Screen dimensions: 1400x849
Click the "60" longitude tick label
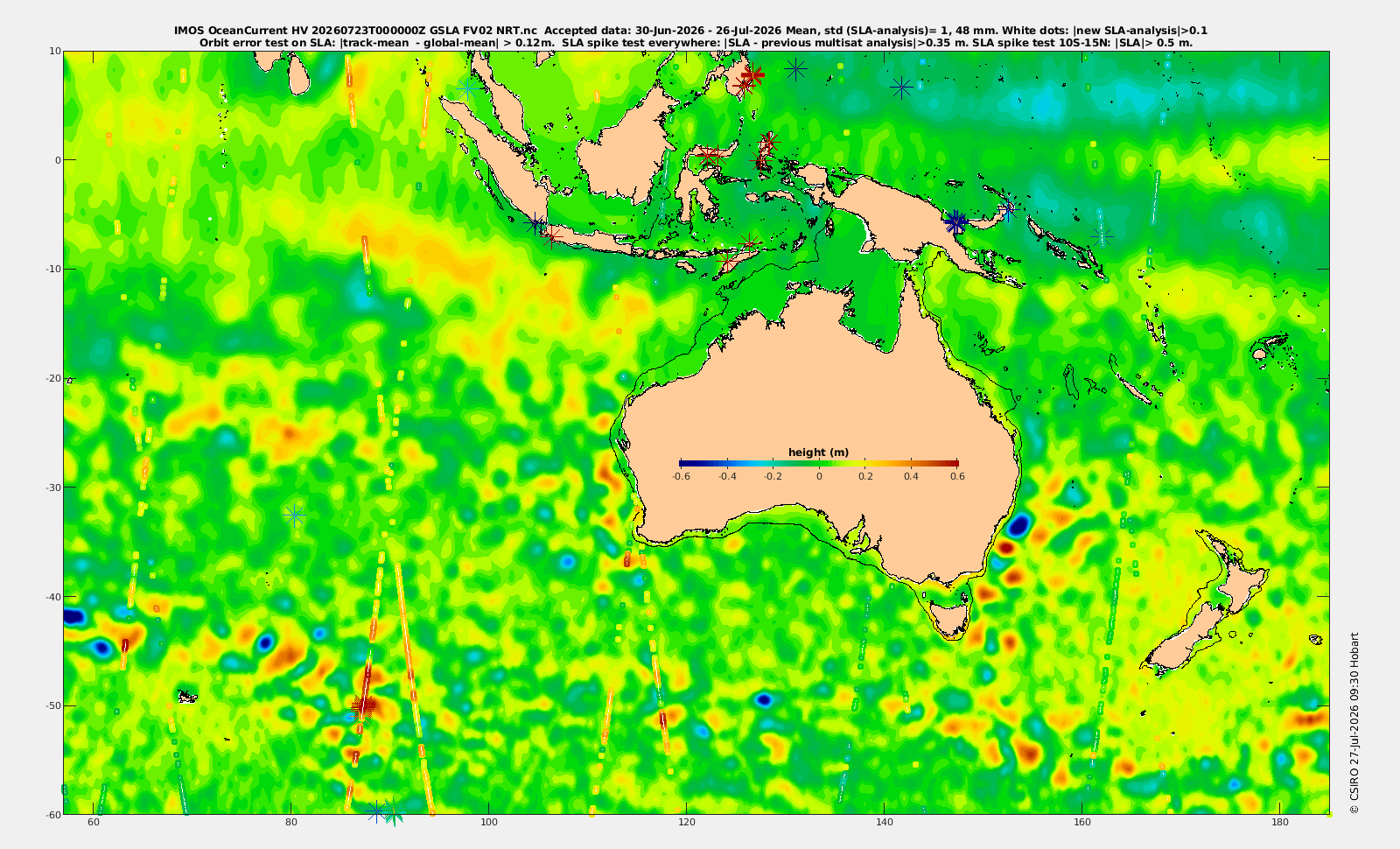tap(94, 823)
